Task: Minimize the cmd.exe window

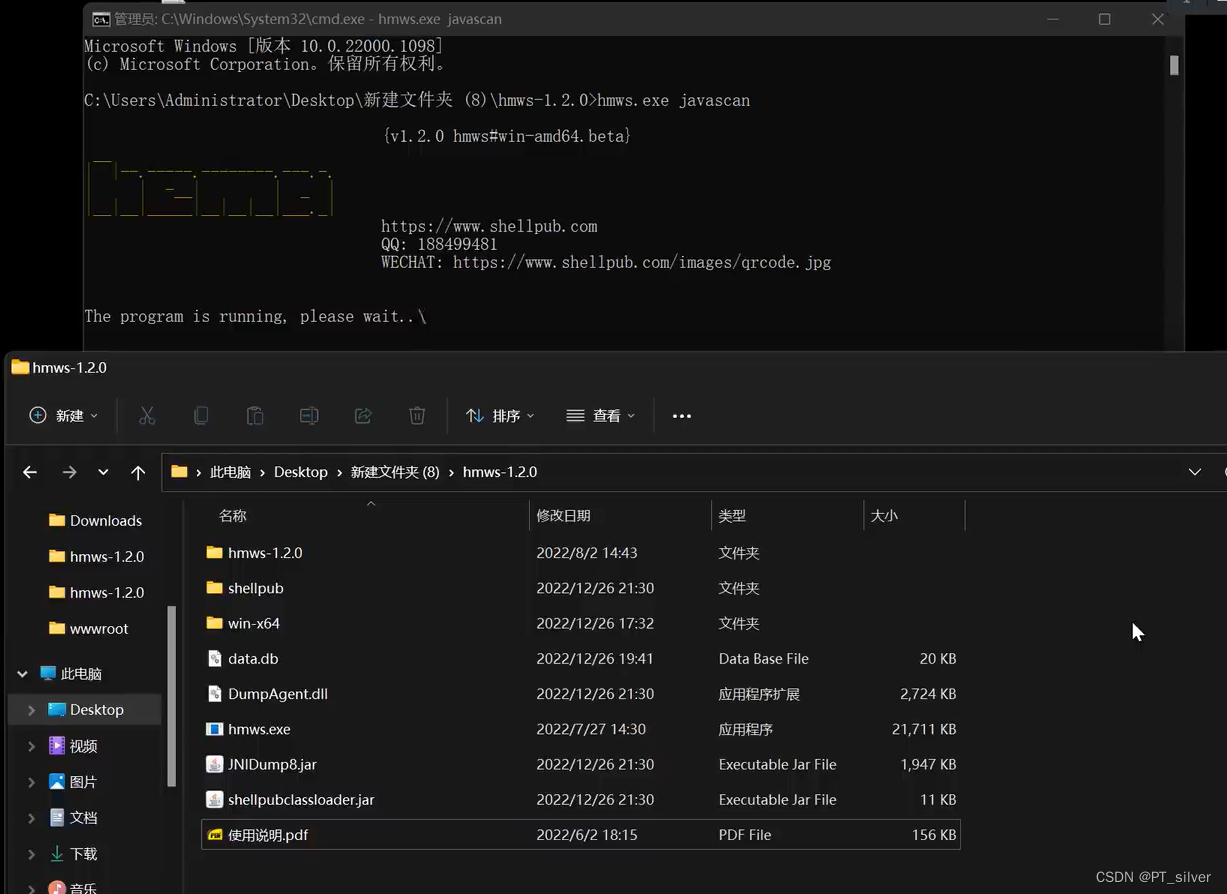Action: (1052, 19)
